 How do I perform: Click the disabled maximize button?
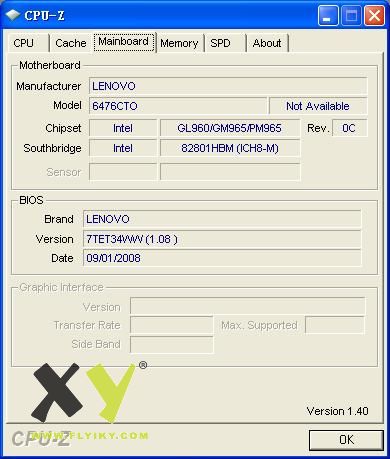pos(351,16)
